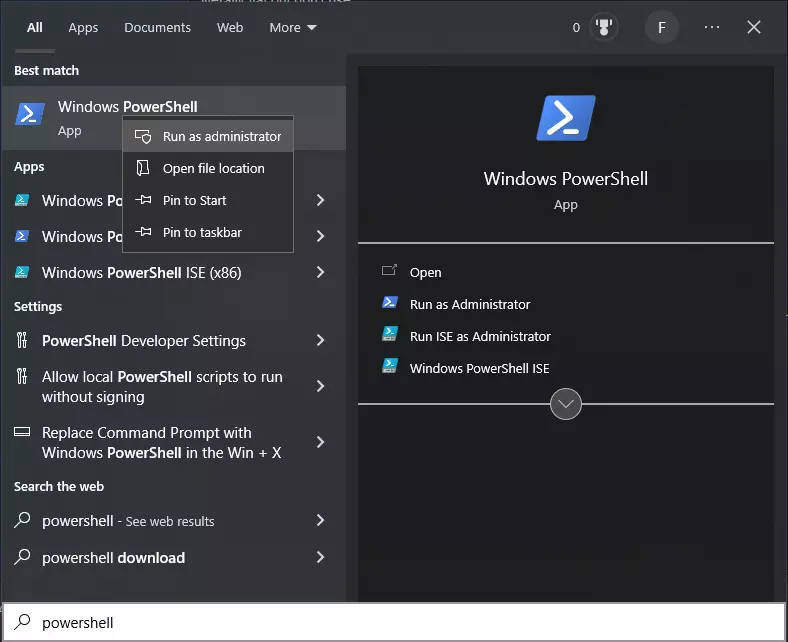This screenshot has height=642, width=788.
Task: Click the user account avatar F
Action: (x=661, y=28)
